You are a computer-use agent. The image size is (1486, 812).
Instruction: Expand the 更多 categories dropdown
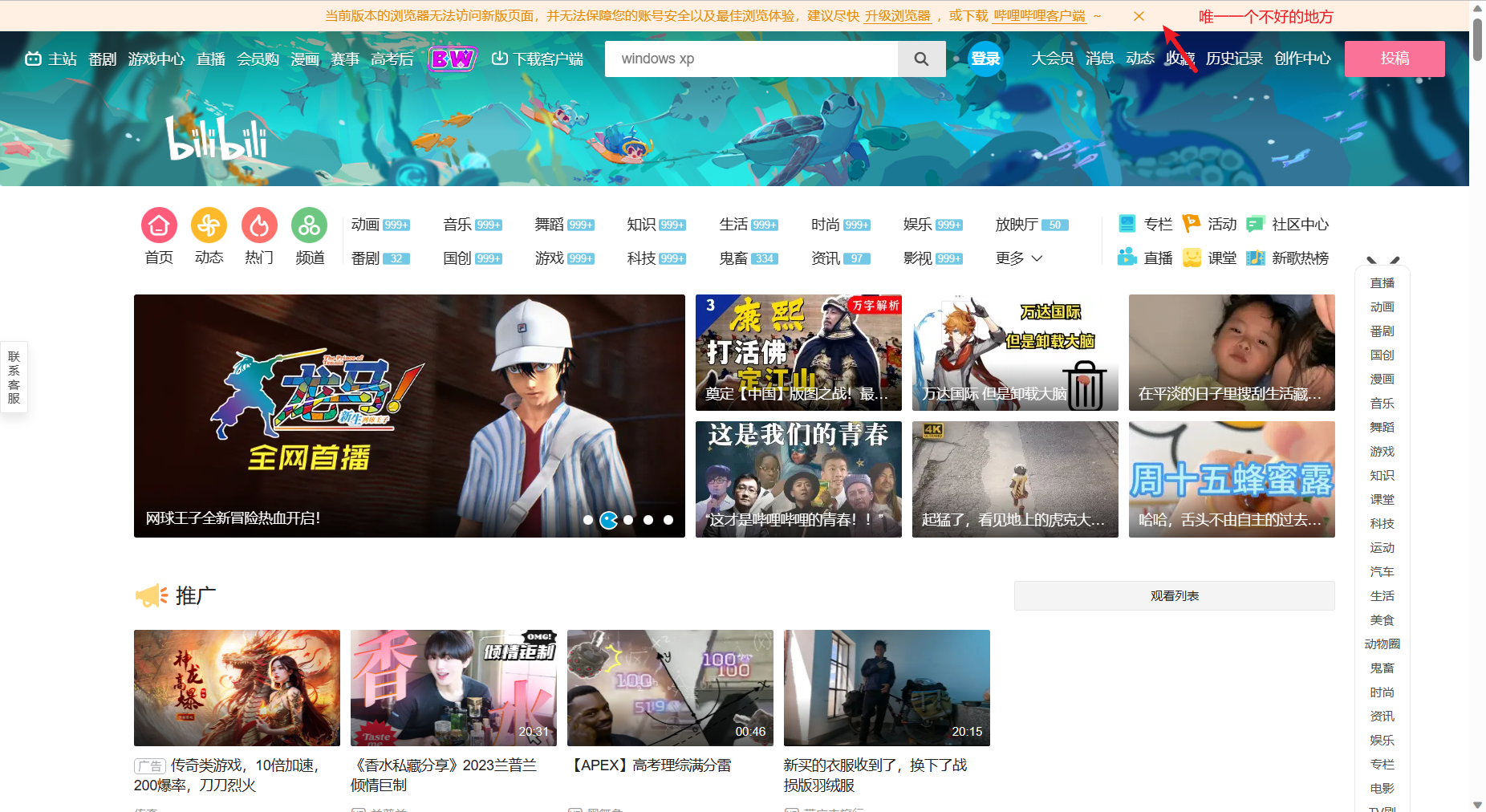(x=1019, y=258)
